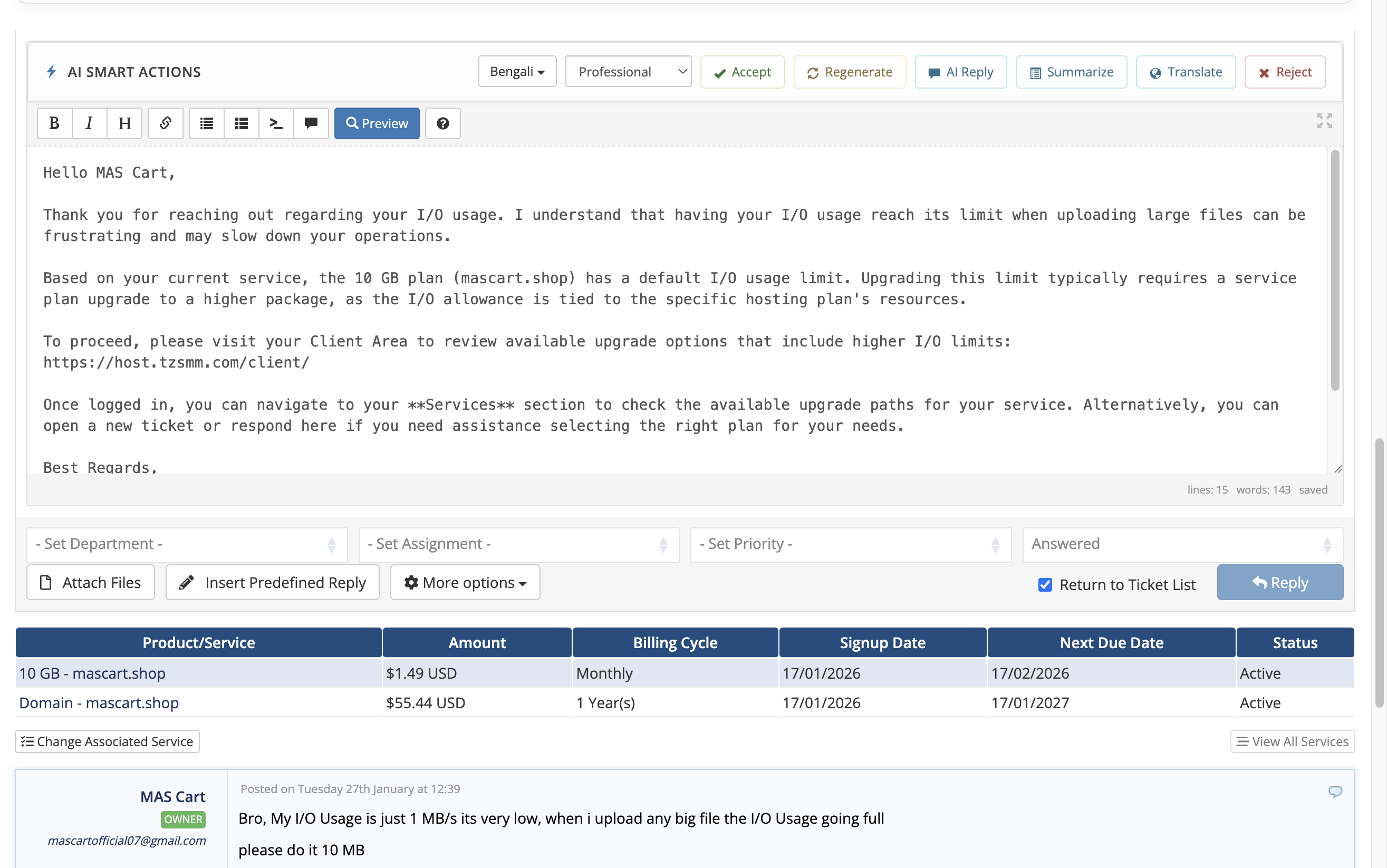Image resolution: width=1387 pixels, height=868 pixels.
Task: Regenerate the AI response
Action: (849, 72)
